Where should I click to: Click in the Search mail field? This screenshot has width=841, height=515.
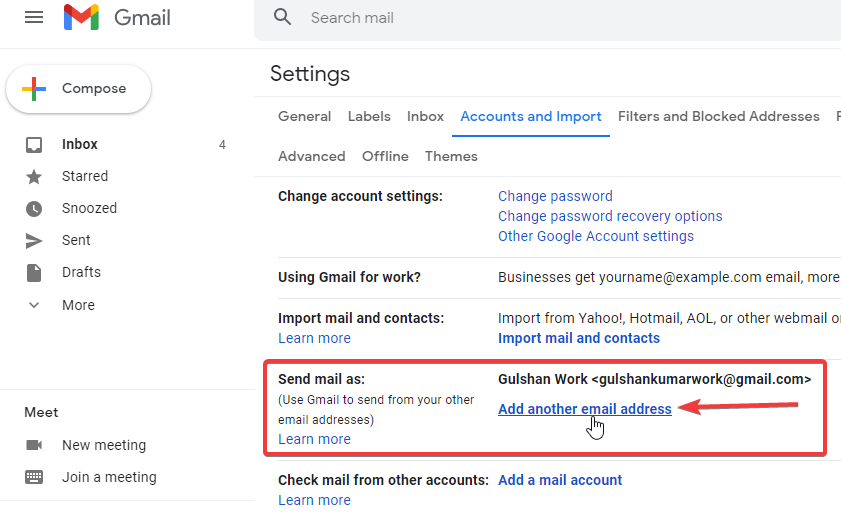click(547, 18)
